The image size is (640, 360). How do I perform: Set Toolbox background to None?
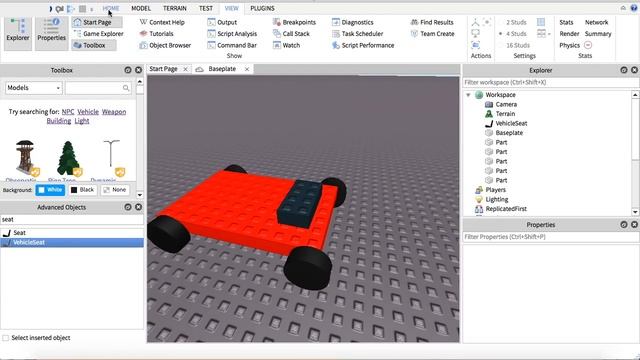coord(115,190)
